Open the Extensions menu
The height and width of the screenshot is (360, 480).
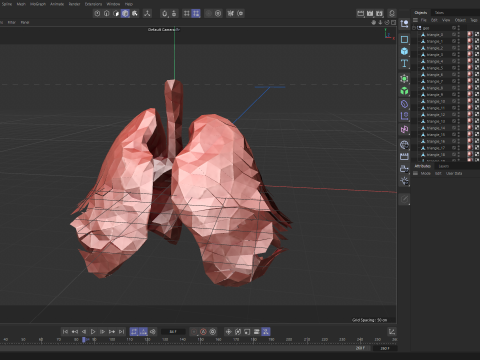(x=93, y=4)
